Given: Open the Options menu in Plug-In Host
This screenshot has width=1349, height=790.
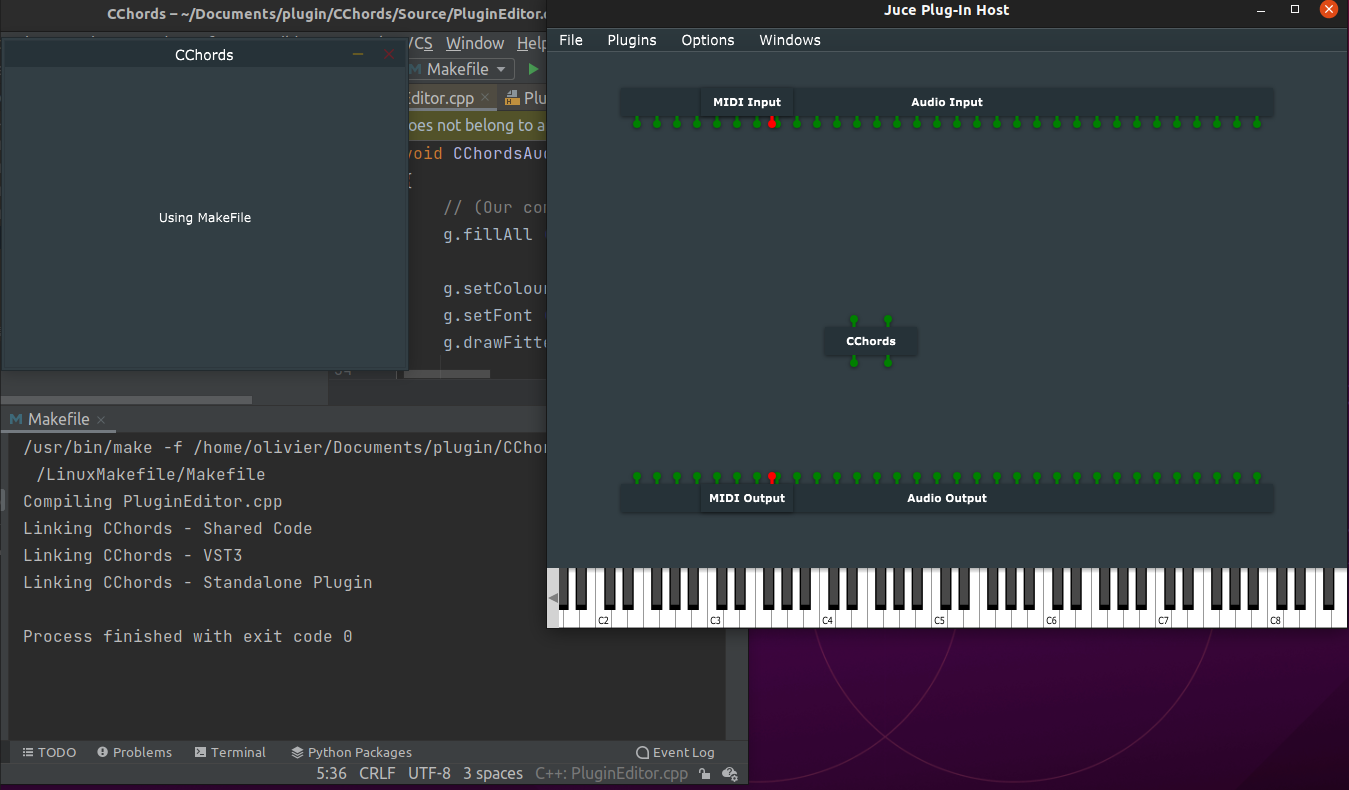Looking at the screenshot, I should [708, 40].
